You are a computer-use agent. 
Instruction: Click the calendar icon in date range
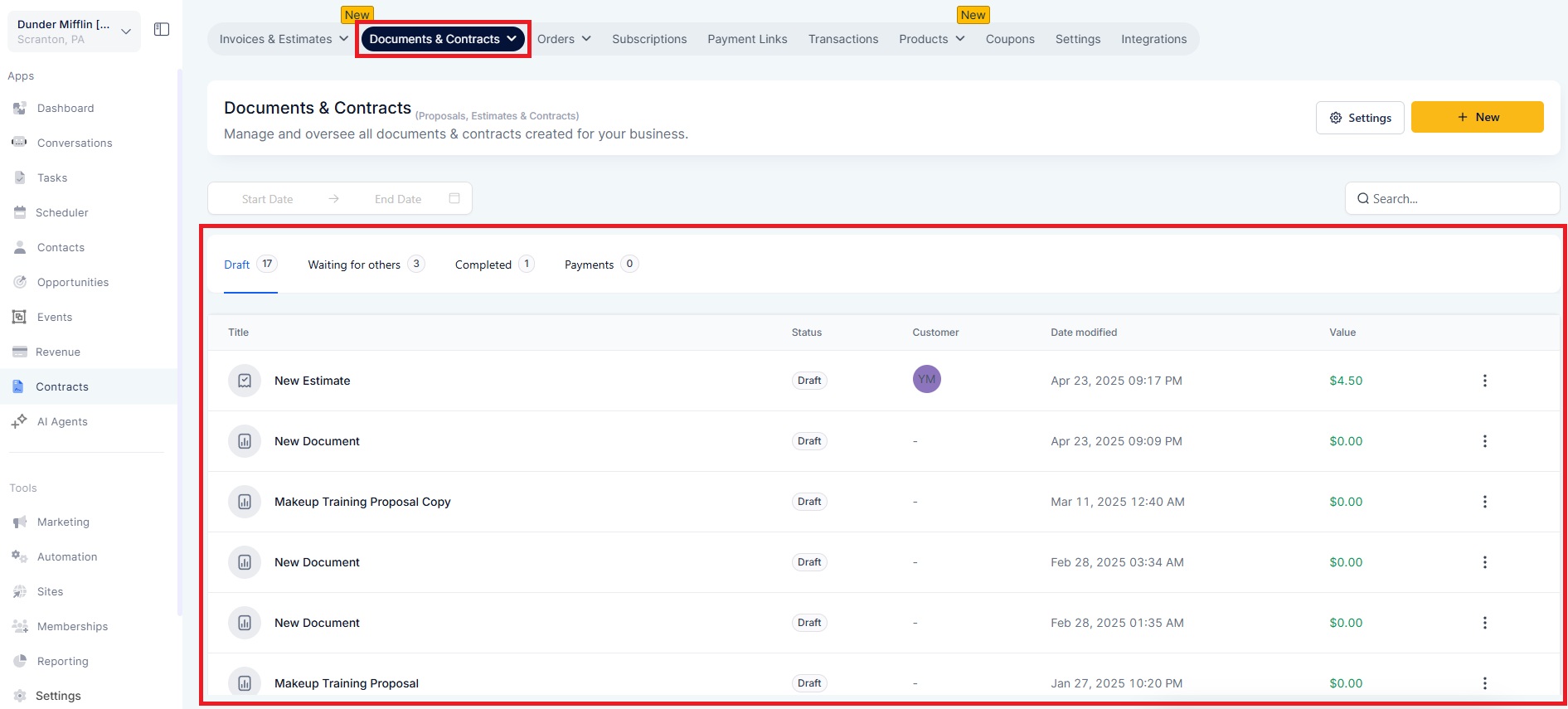pos(454,198)
